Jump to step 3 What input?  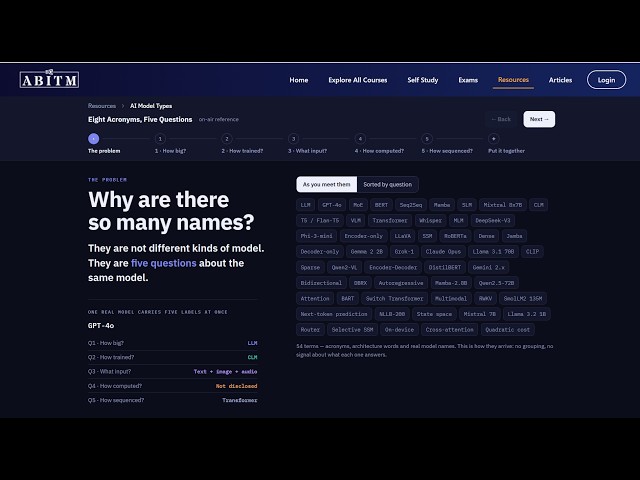(293, 139)
